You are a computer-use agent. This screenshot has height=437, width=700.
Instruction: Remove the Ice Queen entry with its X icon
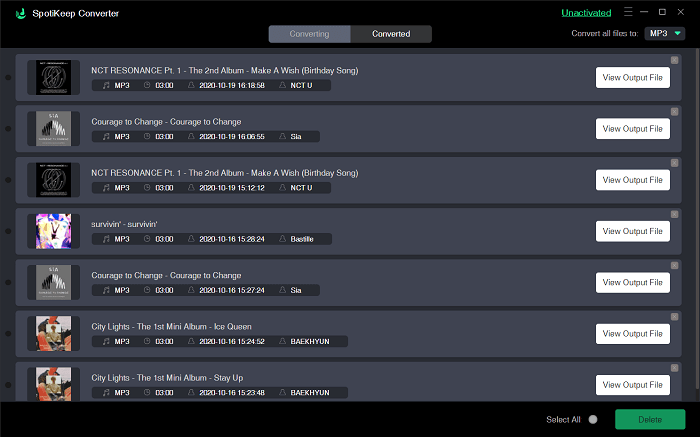click(x=675, y=316)
